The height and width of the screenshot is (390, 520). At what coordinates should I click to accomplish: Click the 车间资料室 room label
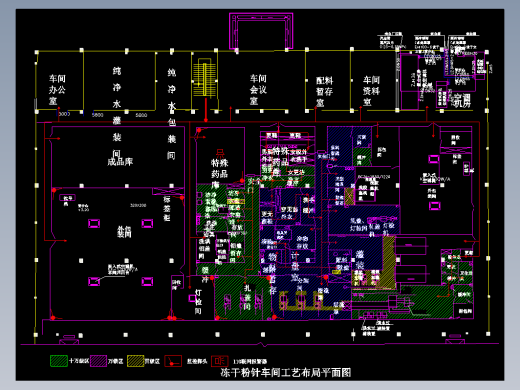(371, 90)
